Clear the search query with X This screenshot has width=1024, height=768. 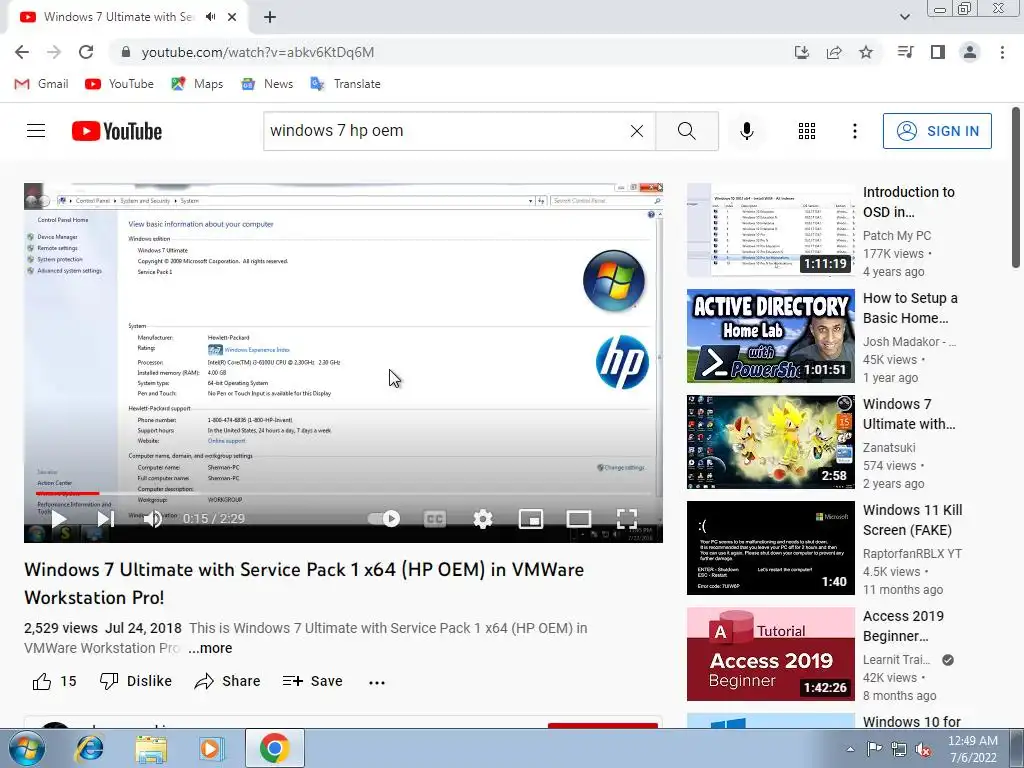coord(637,131)
